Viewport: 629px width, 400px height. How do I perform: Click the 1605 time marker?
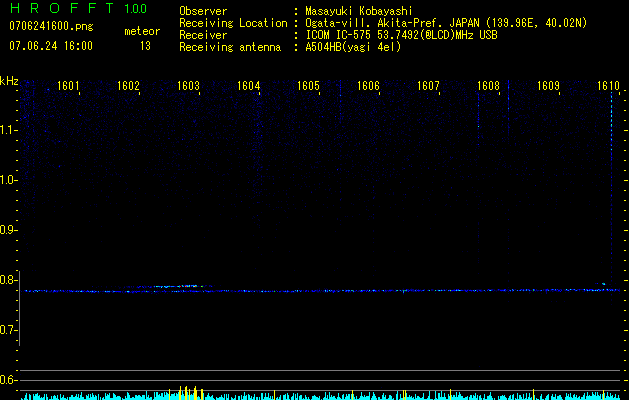point(308,86)
